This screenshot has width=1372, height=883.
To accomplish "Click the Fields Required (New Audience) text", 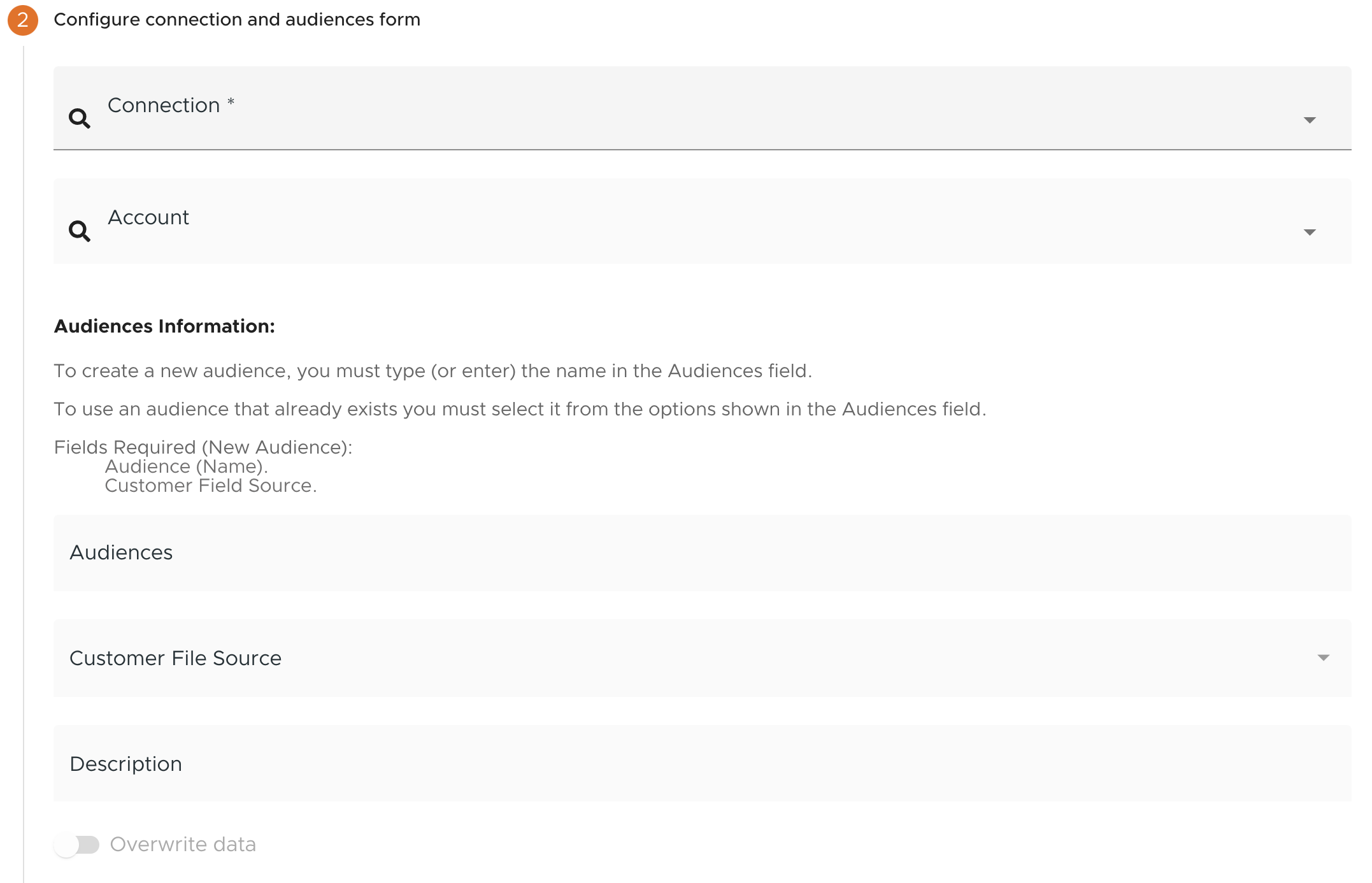I will (x=203, y=447).
